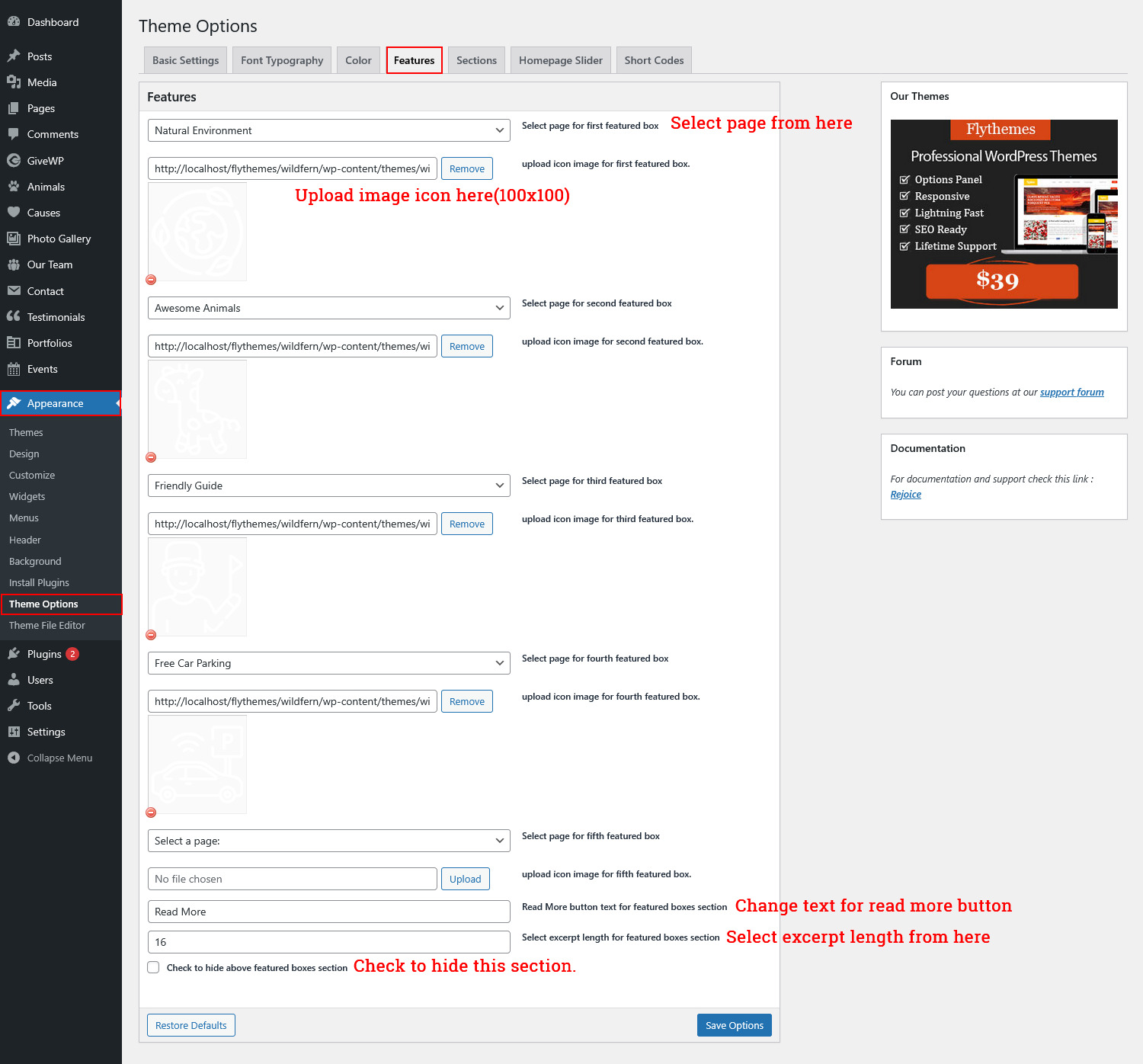Image resolution: width=1143 pixels, height=1064 pixels.
Task: Click the Save Options button
Action: point(734,1025)
